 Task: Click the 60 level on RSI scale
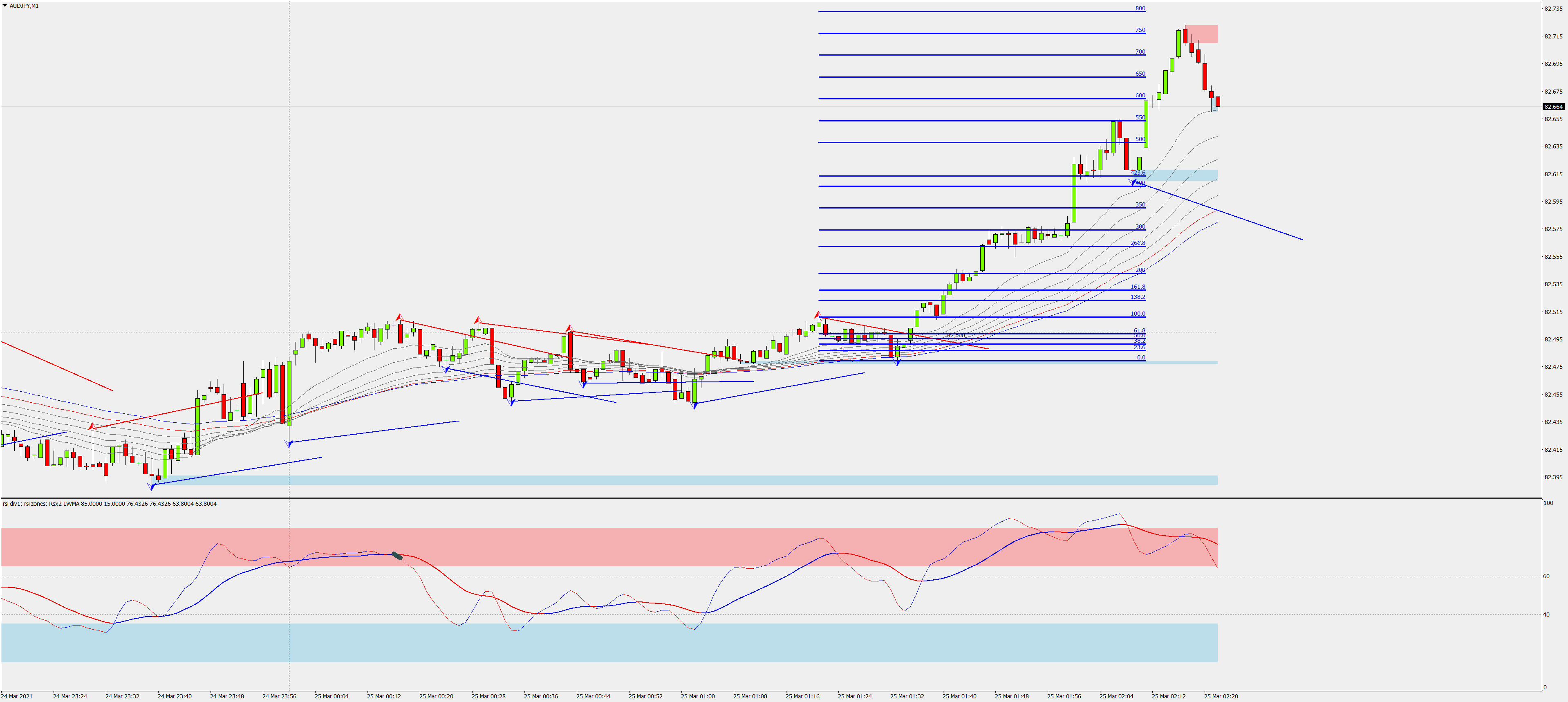click(x=1546, y=576)
